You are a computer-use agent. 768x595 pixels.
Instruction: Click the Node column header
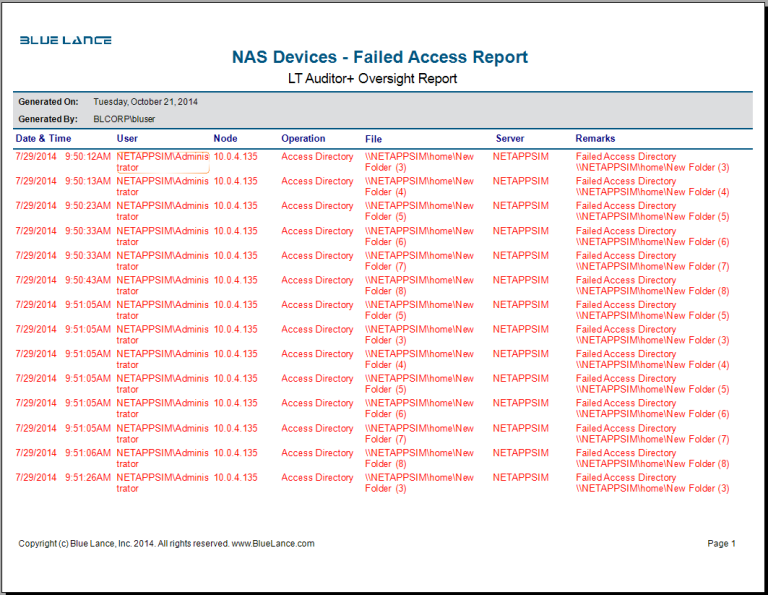(225, 139)
